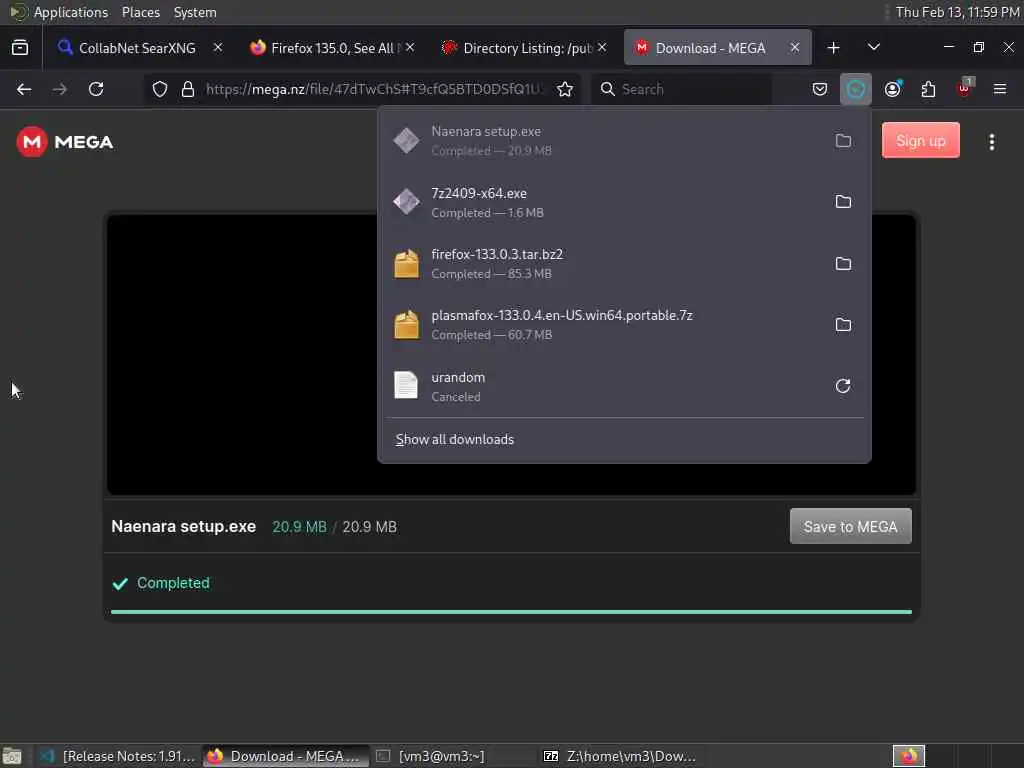Show plasmafox portable.7z in folder
Image resolution: width=1024 pixels, height=768 pixels.
click(x=843, y=325)
